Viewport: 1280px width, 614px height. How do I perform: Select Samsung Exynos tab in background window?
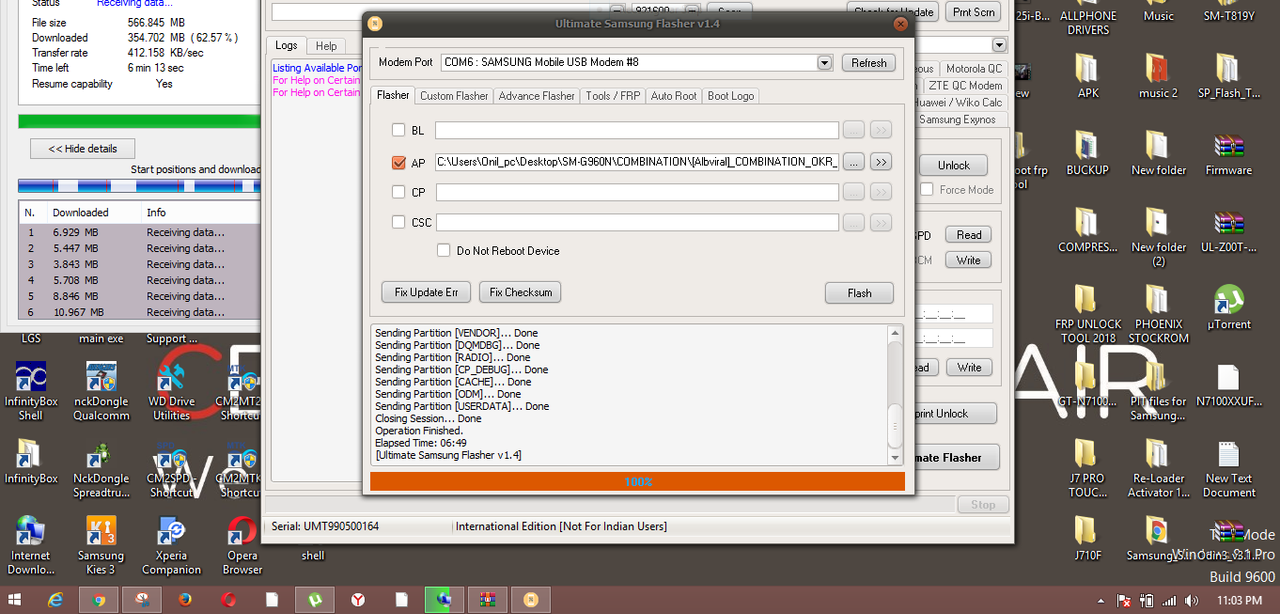957,120
